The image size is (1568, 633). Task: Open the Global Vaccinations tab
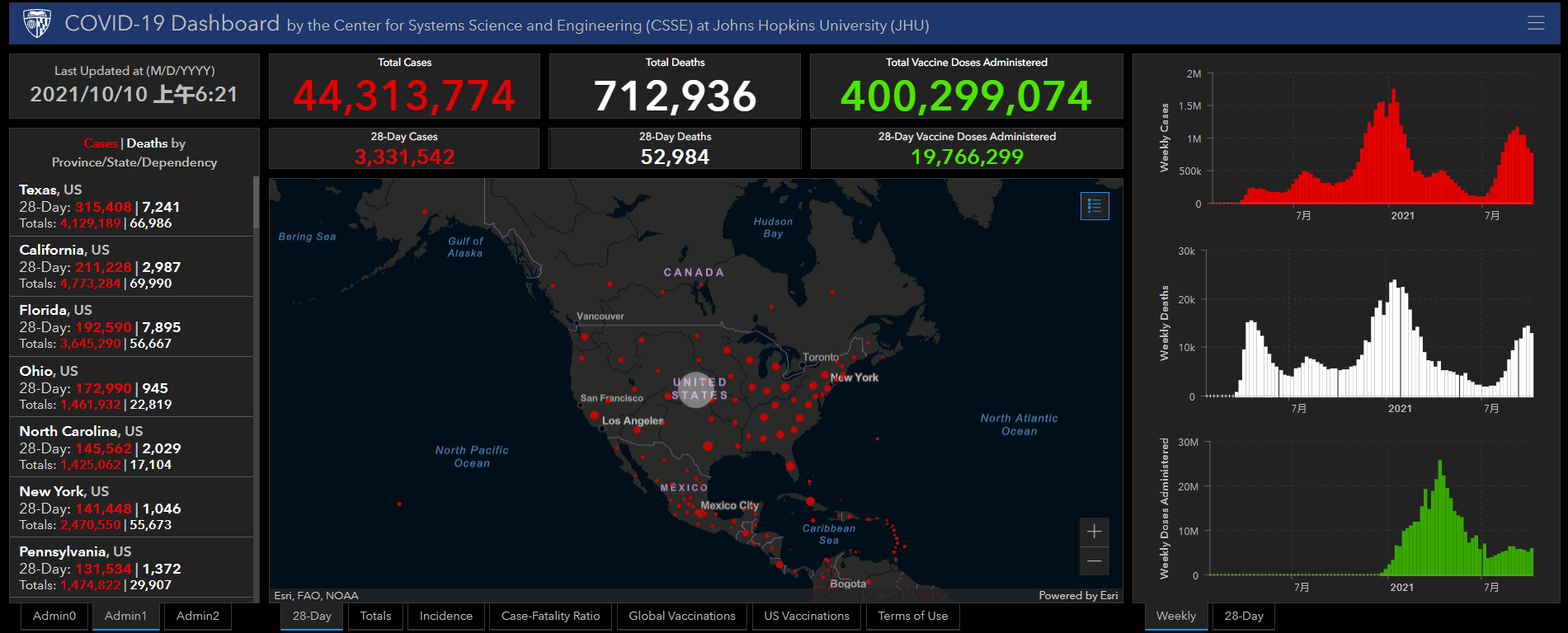682,616
